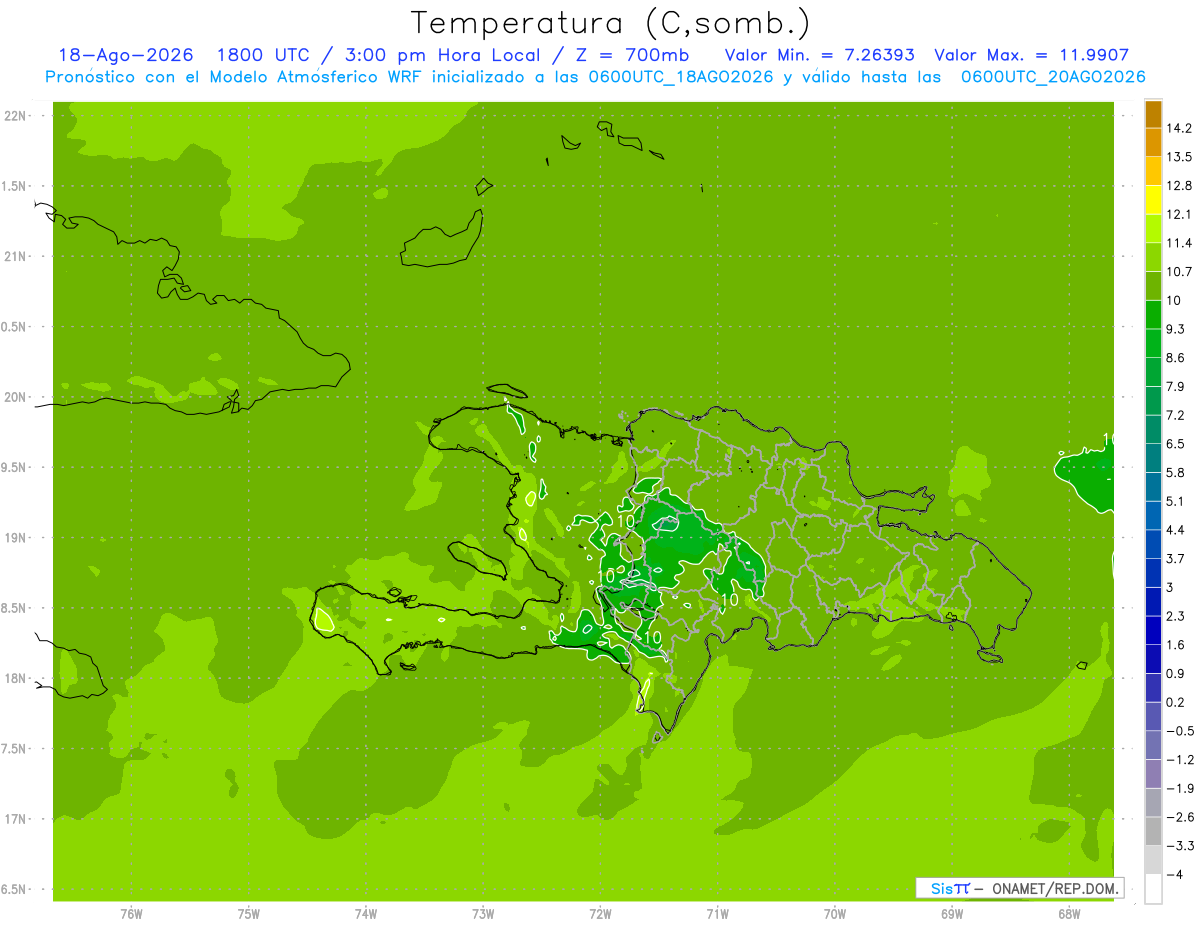
Task: Click colorbar value "5.1"
Action: click(x=1176, y=501)
